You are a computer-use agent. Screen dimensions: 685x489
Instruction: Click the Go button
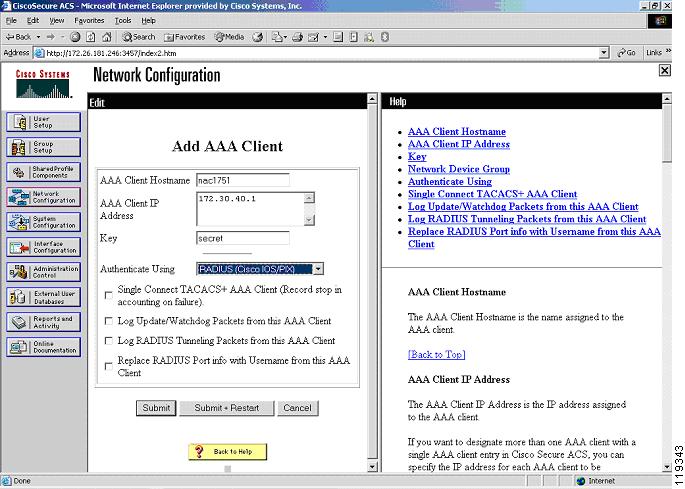coord(626,53)
